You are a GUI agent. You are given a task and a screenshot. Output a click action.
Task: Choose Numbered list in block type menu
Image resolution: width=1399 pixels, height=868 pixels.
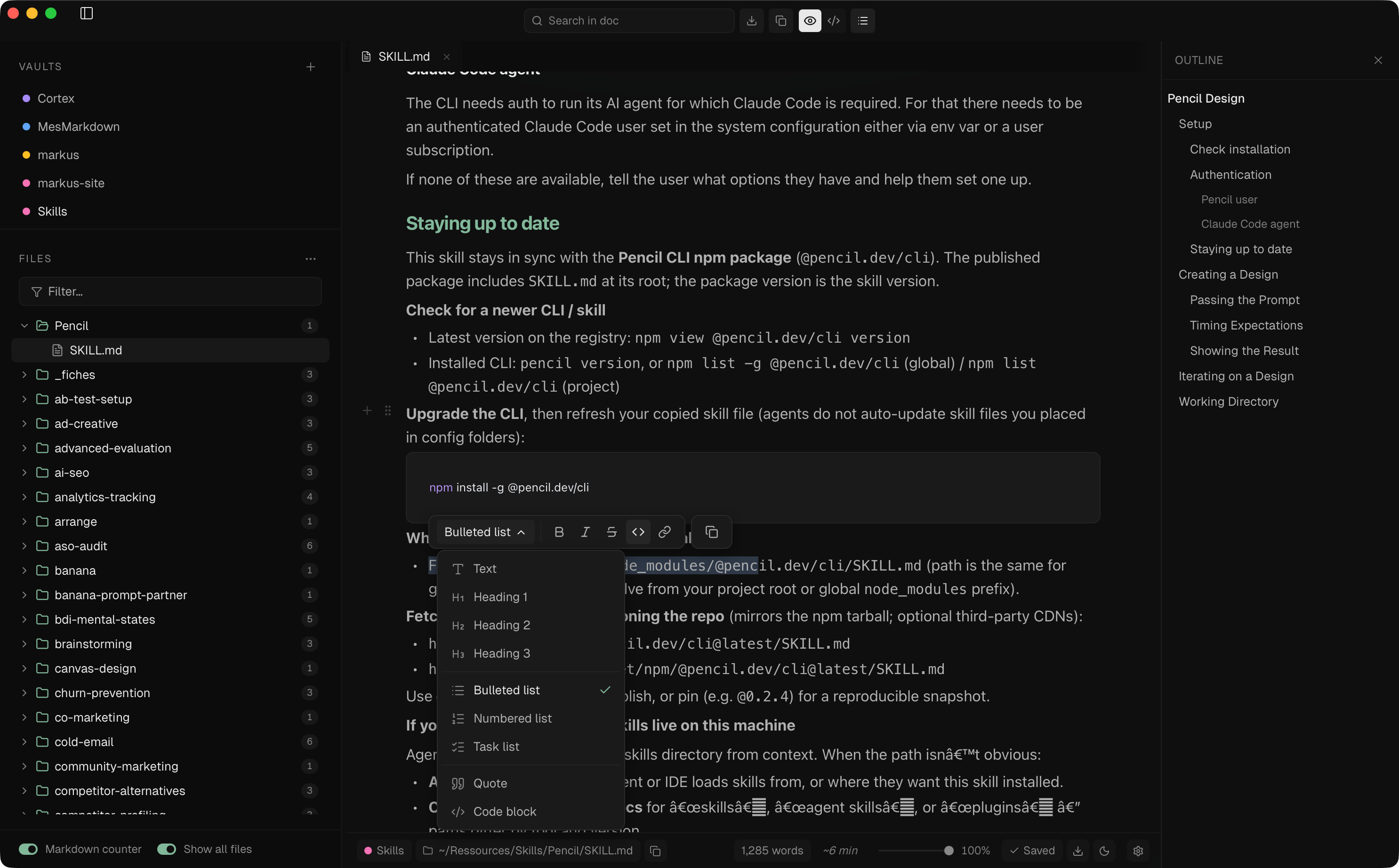531,718
